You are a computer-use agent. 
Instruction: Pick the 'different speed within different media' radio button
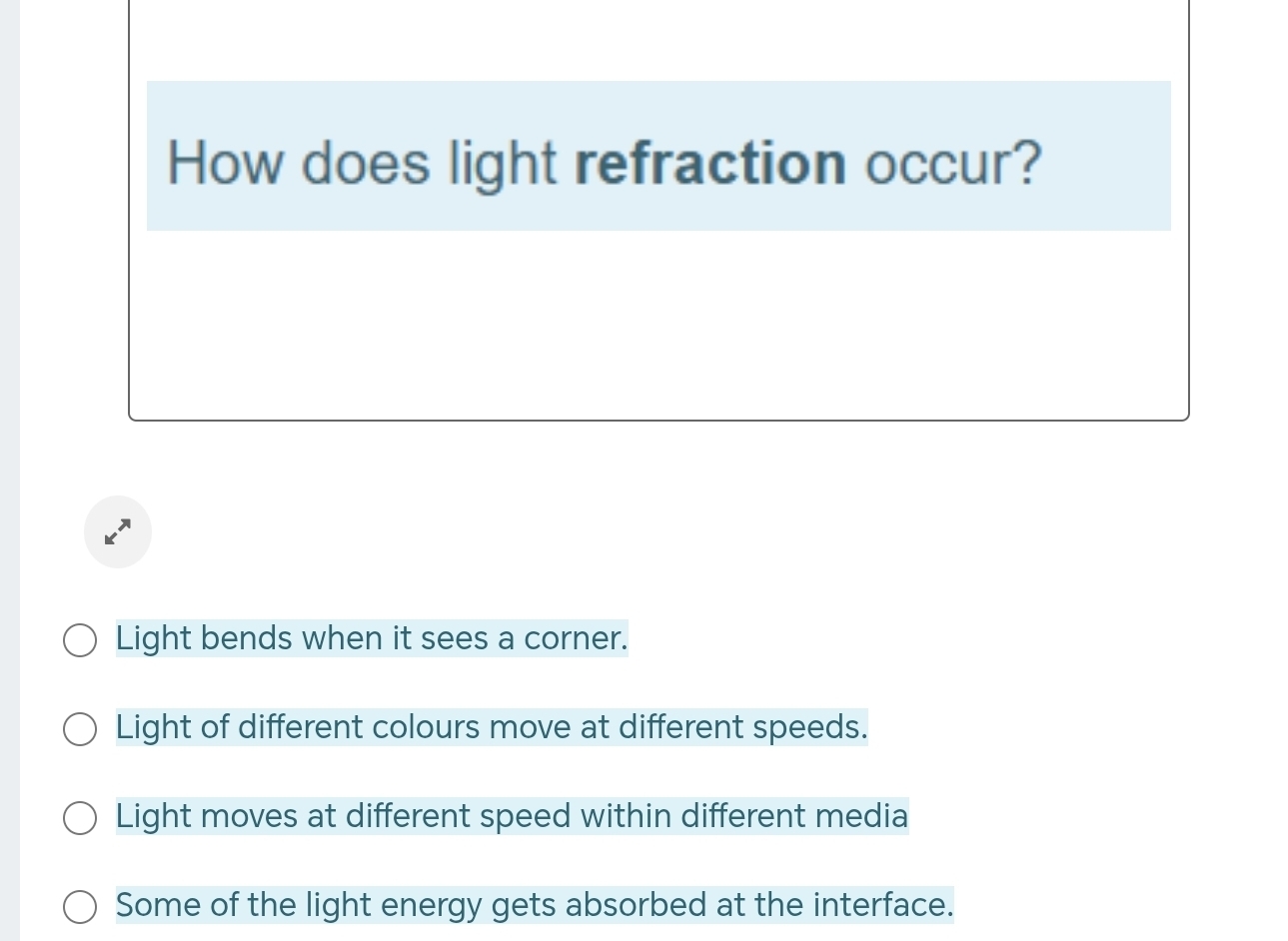tap(80, 818)
